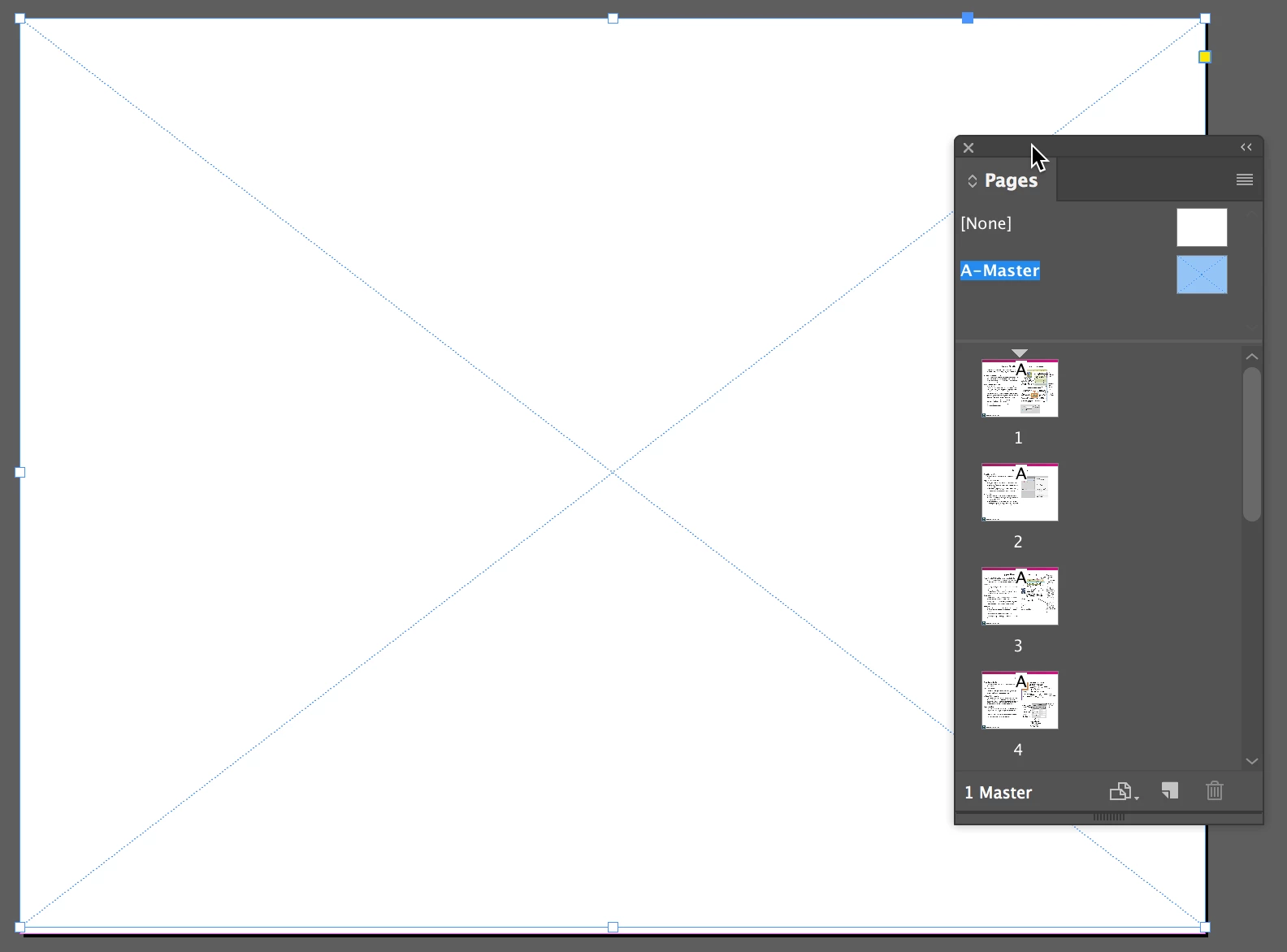Click the scroll up arrow in the pages list
Screen dimensions: 1287x952
1252,357
